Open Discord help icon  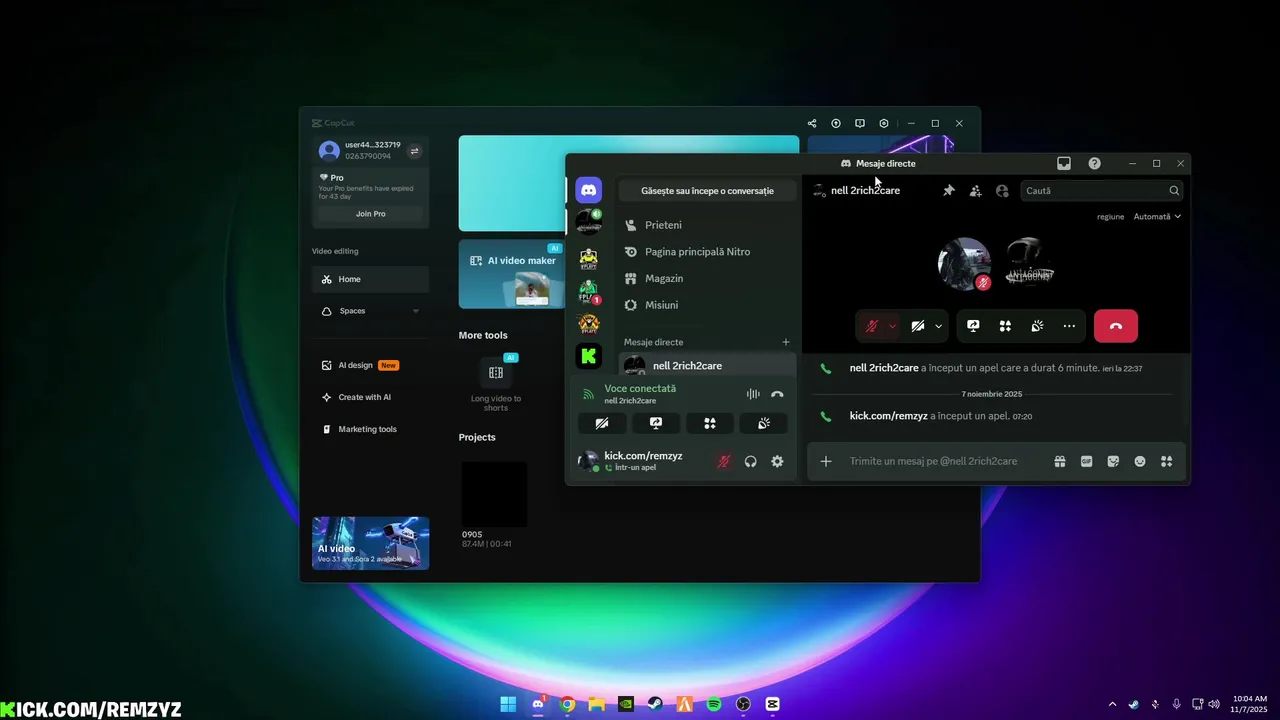1094,163
